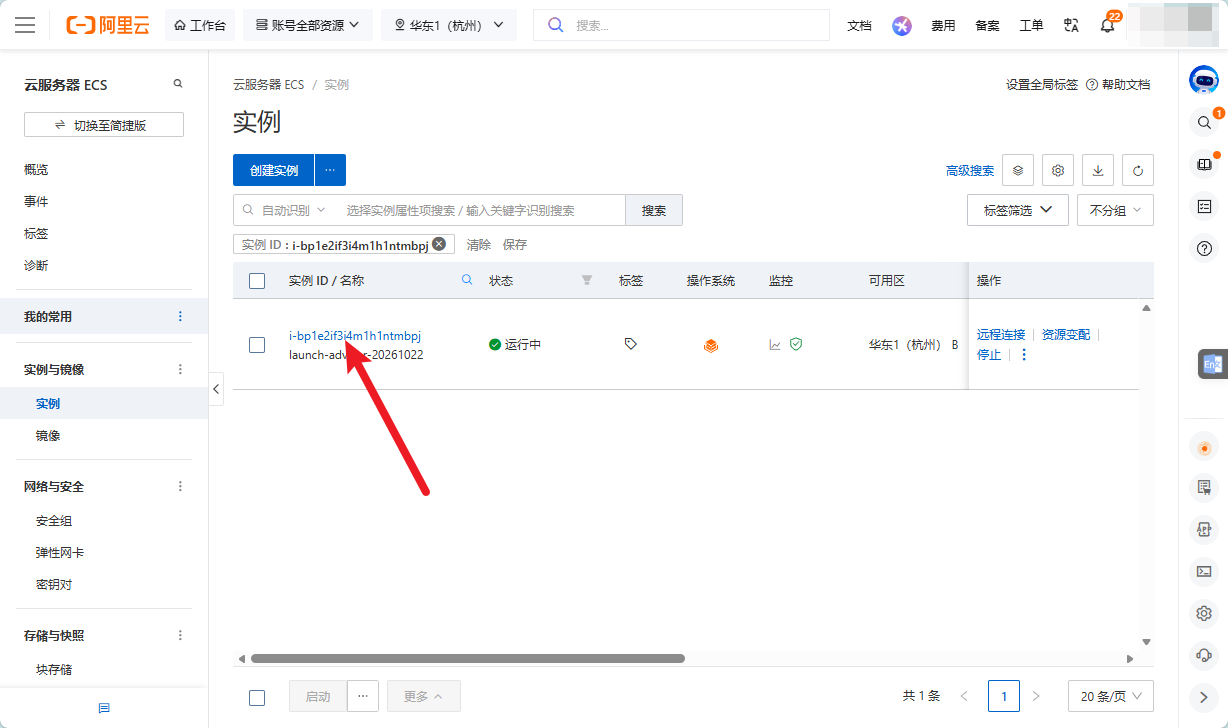The width and height of the screenshot is (1228, 728).
Task: Expand the create instance more options
Action: 330,170
